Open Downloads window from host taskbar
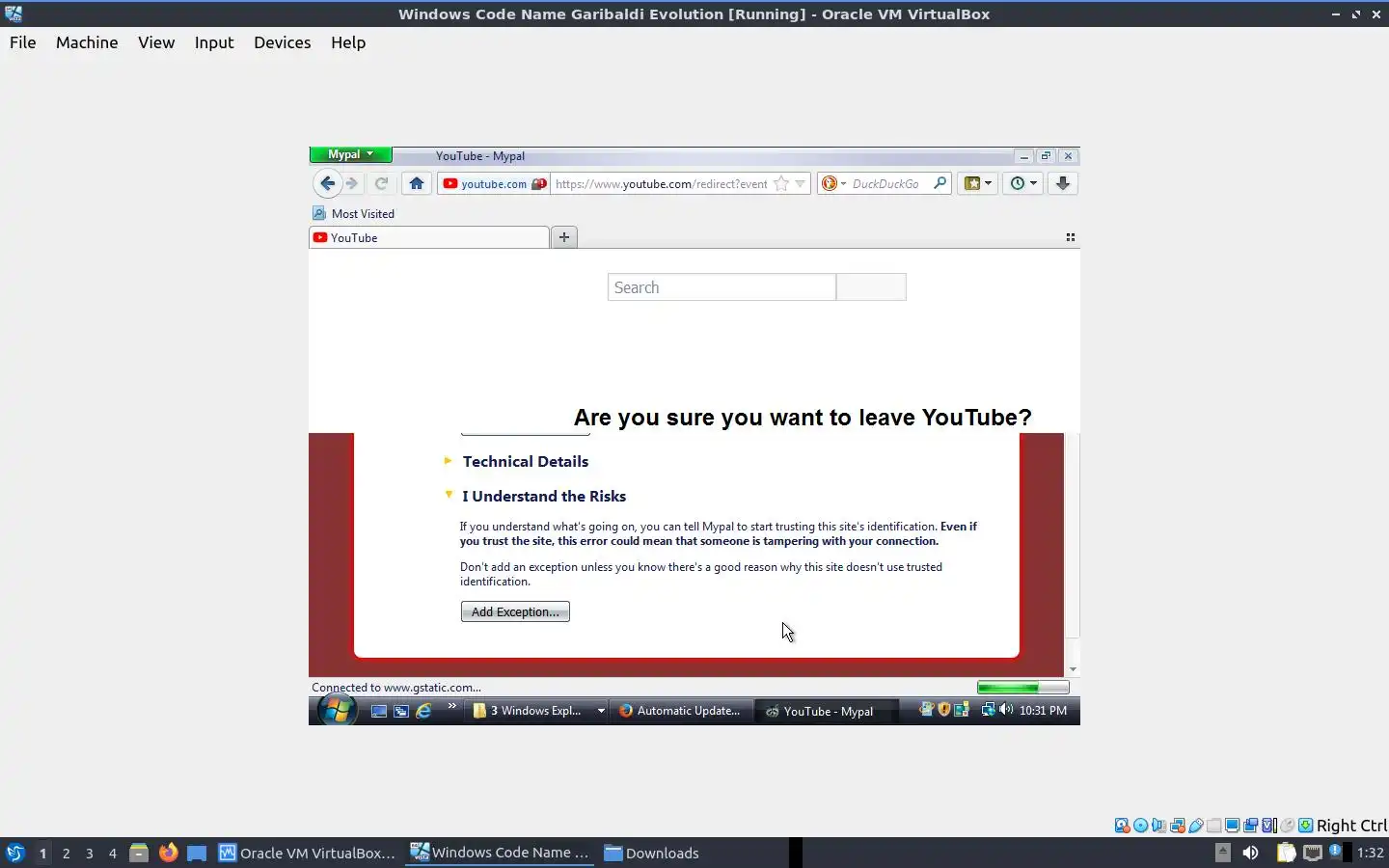This screenshot has width=1389, height=868. [x=652, y=853]
